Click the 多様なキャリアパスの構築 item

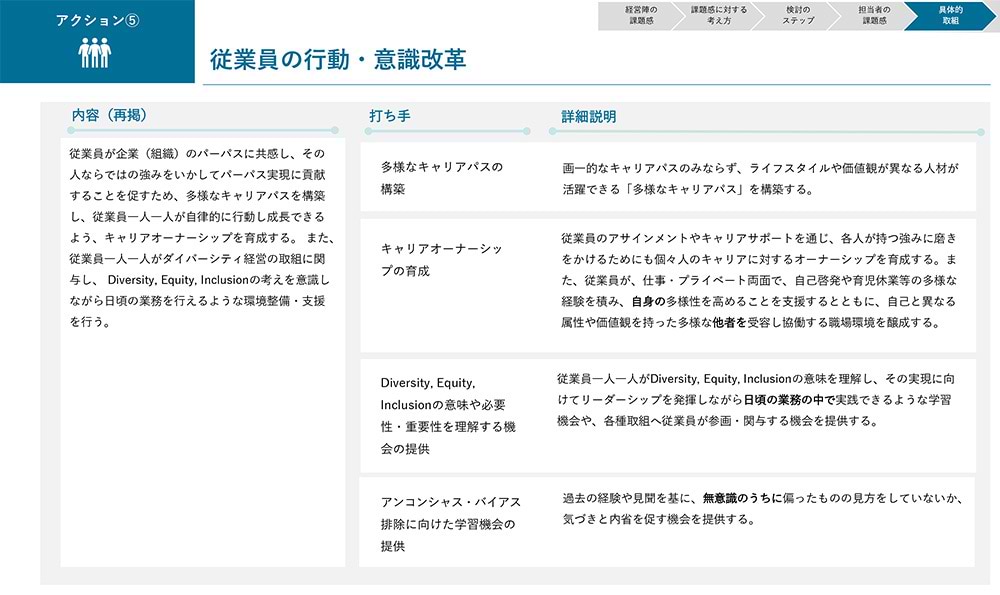(442, 178)
